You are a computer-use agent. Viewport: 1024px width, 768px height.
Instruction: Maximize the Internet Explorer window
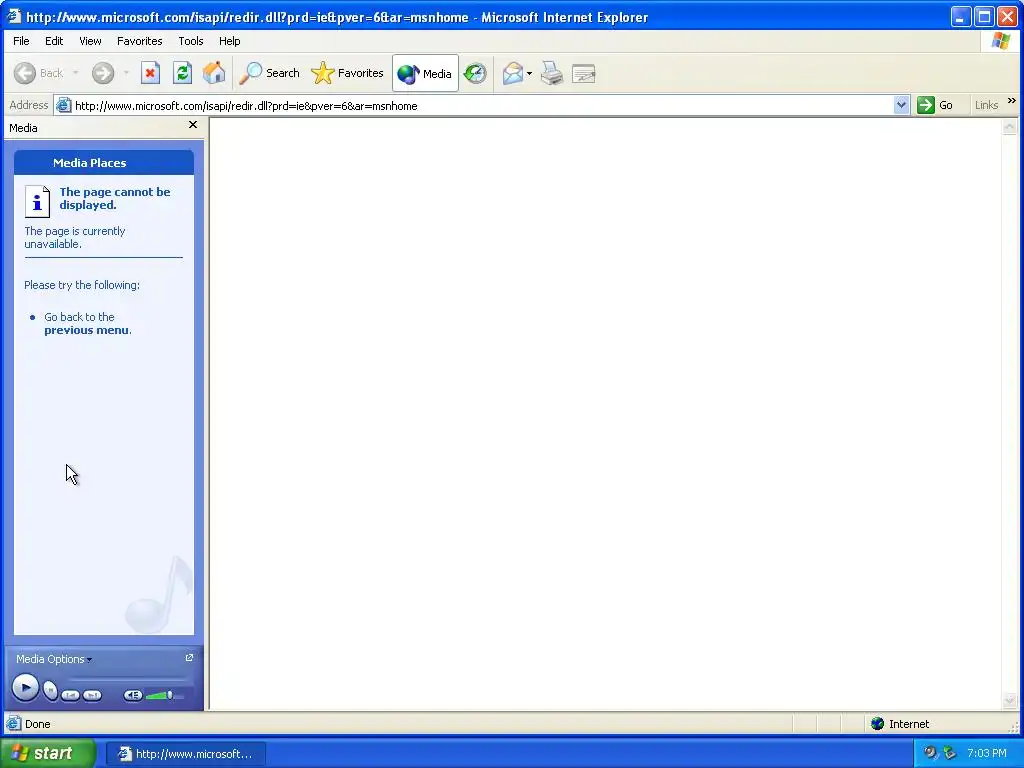tap(984, 17)
